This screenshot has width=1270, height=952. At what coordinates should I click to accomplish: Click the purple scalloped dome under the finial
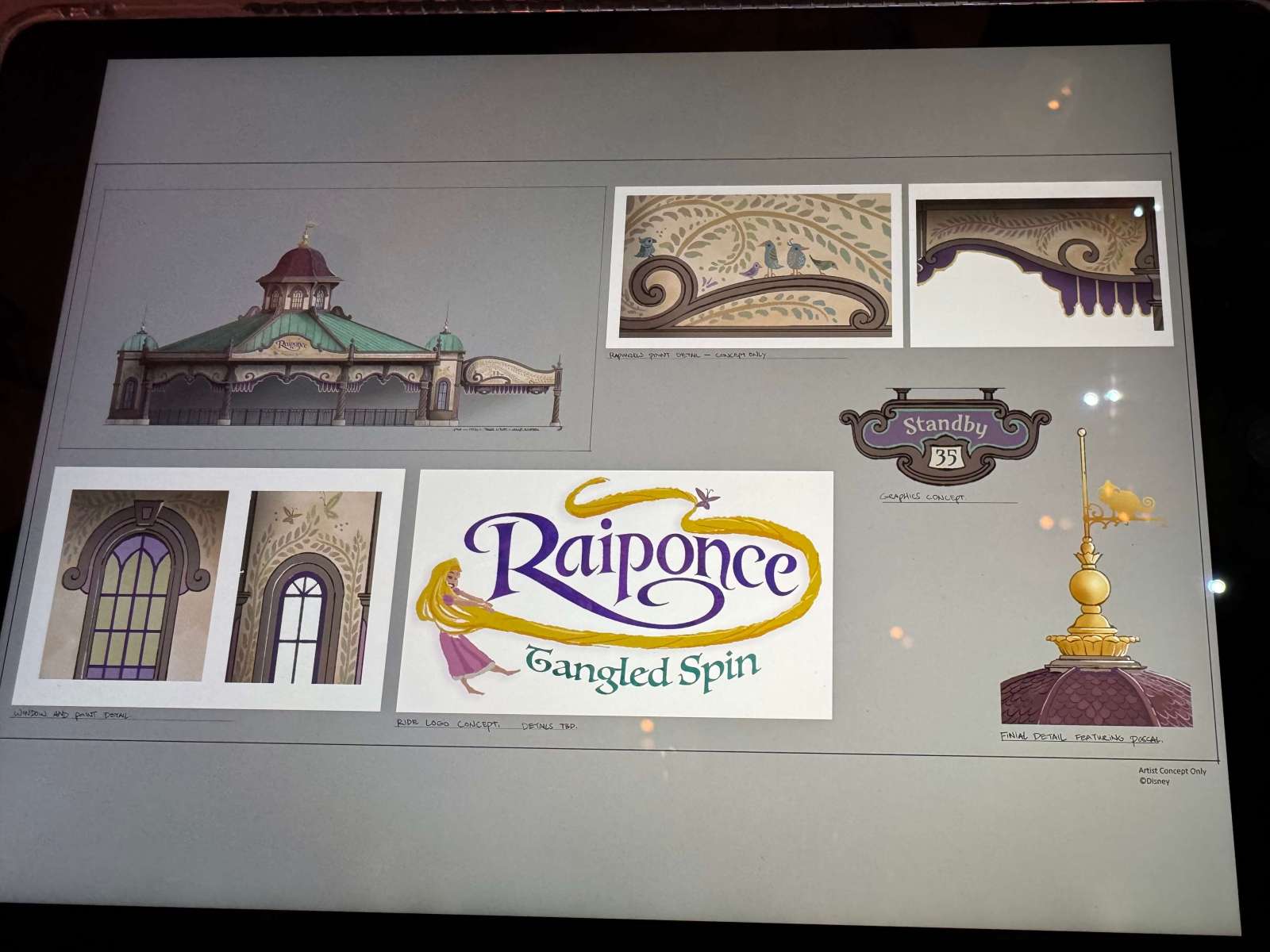(x=1096, y=695)
